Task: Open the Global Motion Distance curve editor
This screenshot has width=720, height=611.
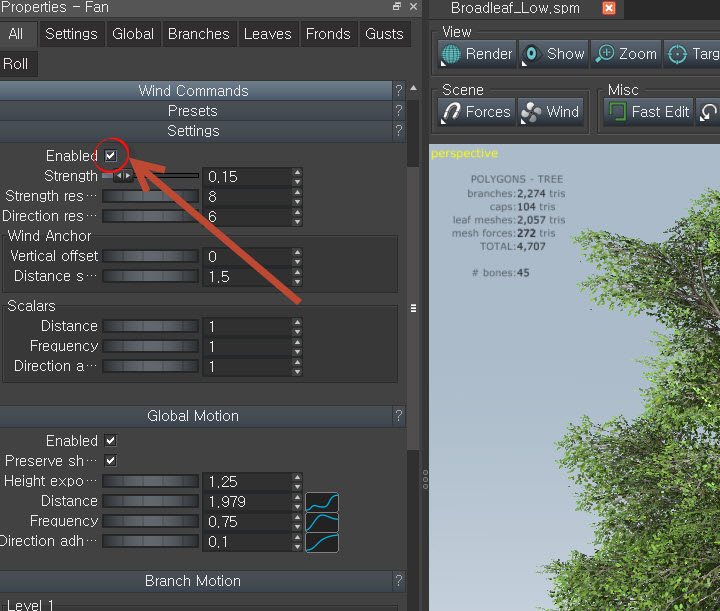Action: [x=322, y=502]
